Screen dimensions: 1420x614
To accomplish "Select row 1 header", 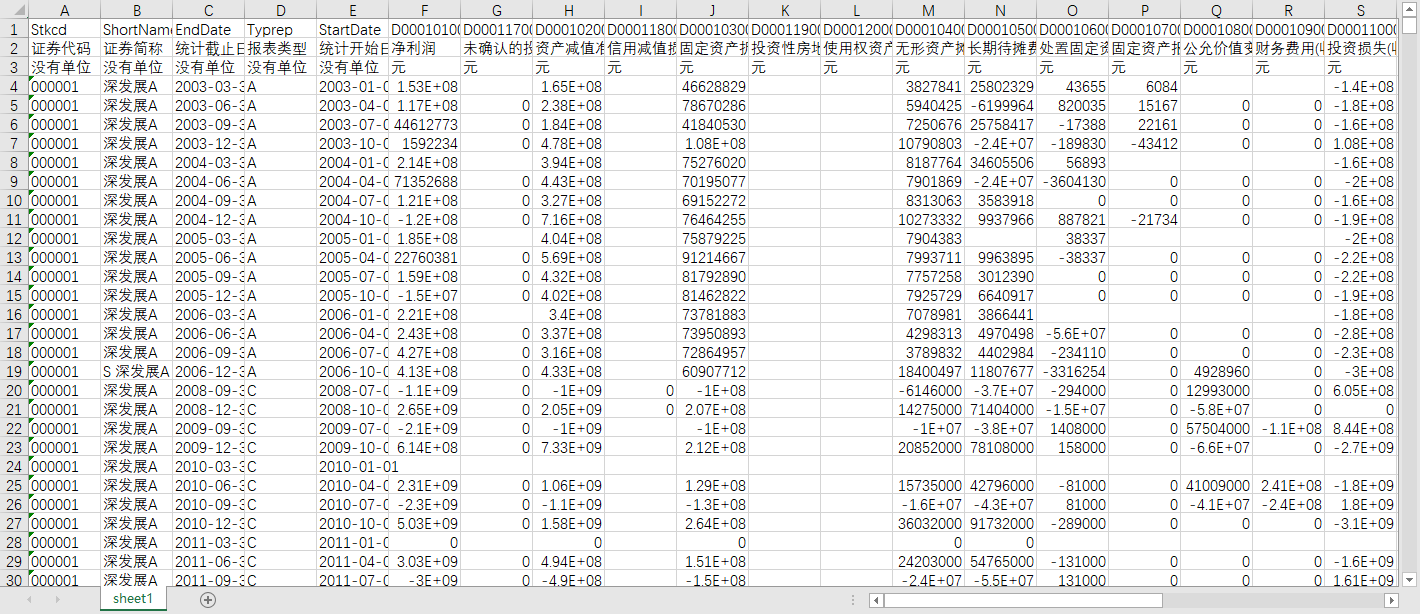I will pyautogui.click(x=13, y=29).
